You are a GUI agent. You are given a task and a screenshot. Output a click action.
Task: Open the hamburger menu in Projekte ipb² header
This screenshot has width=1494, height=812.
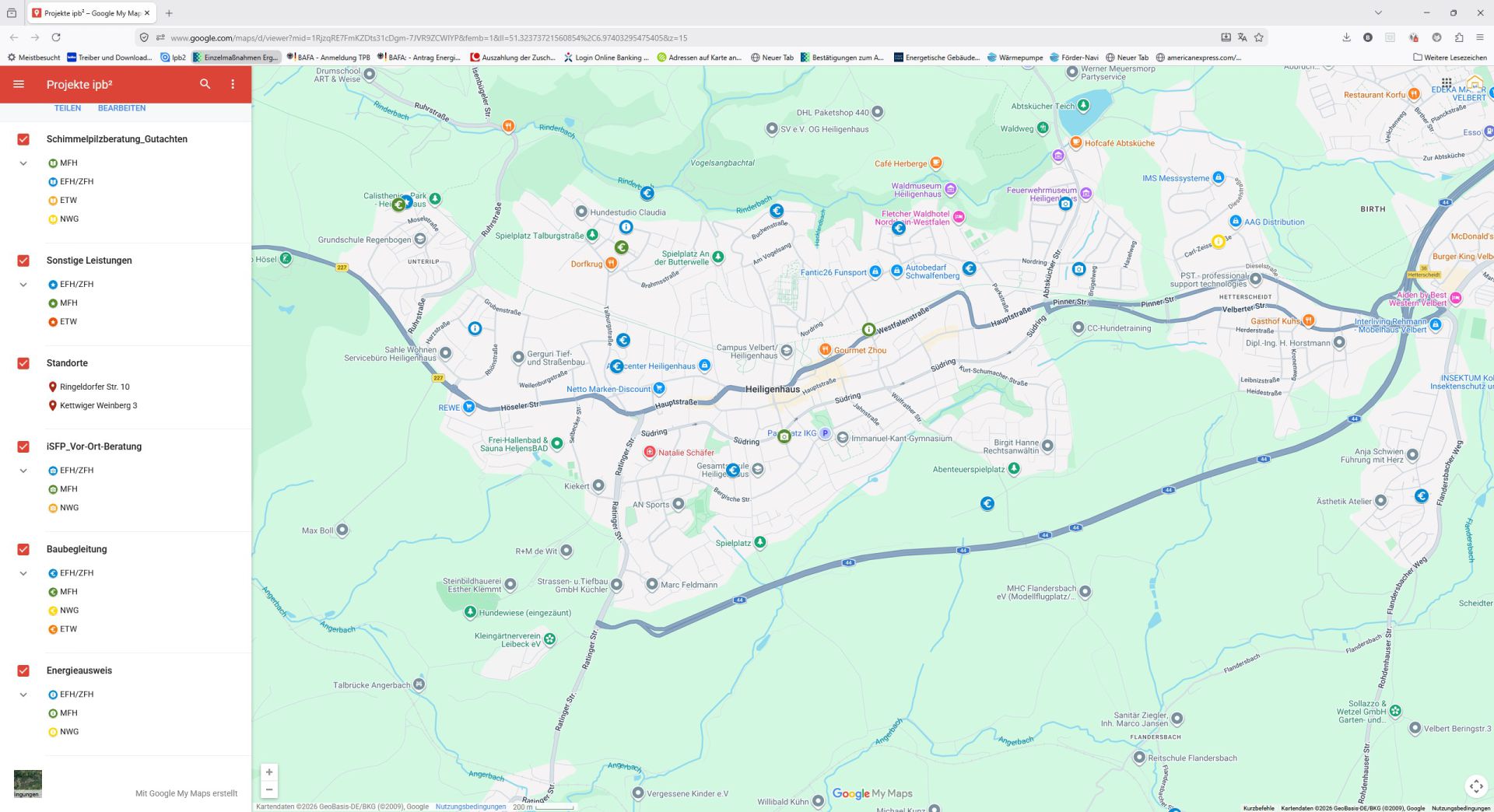tap(19, 84)
